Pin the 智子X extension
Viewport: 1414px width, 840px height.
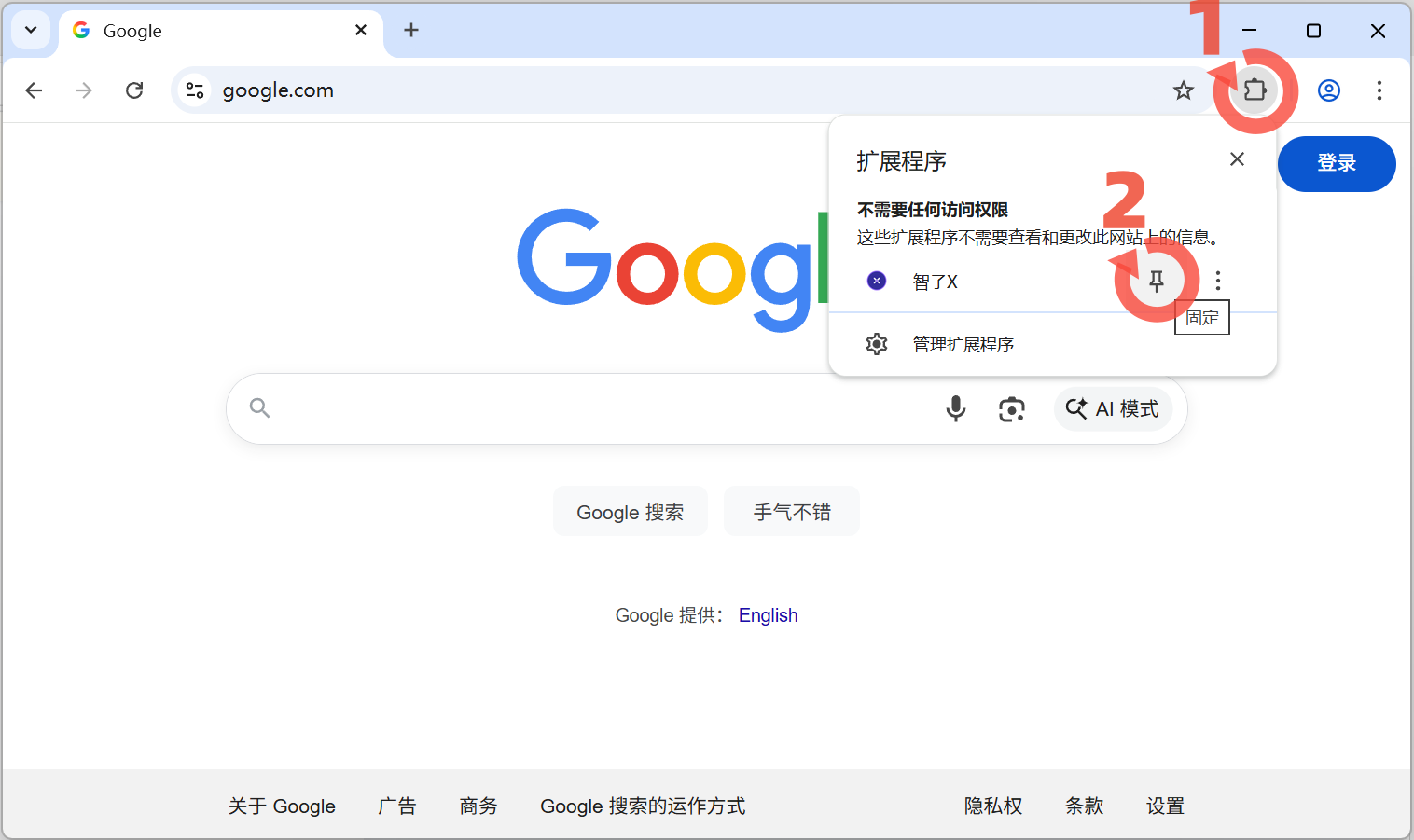pos(1157,281)
